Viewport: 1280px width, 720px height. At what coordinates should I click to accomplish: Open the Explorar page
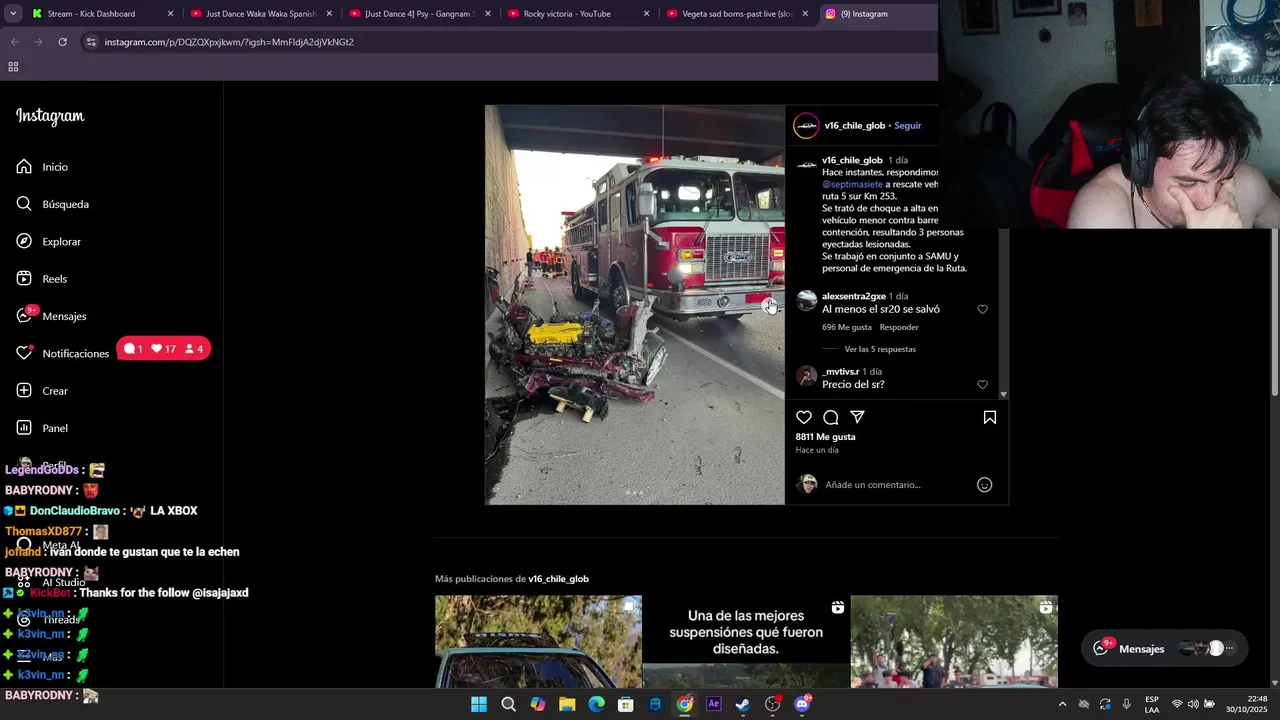pos(49,241)
